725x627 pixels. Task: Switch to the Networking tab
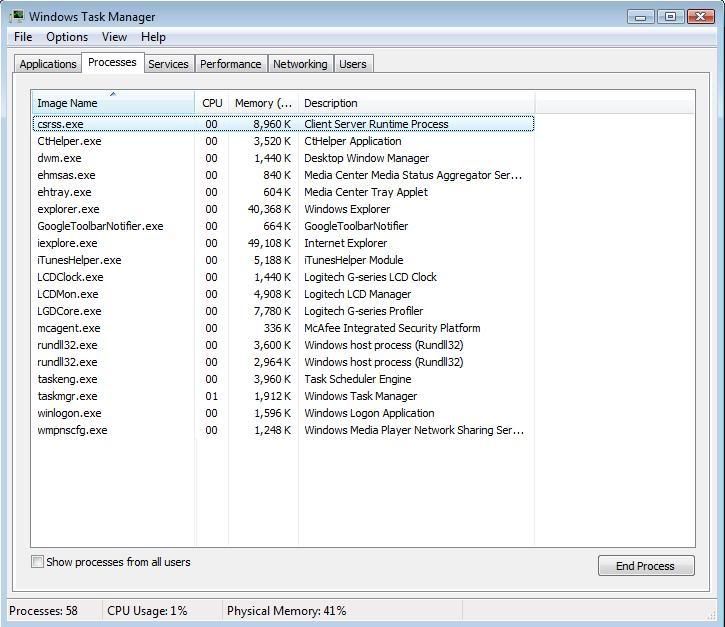[300, 64]
